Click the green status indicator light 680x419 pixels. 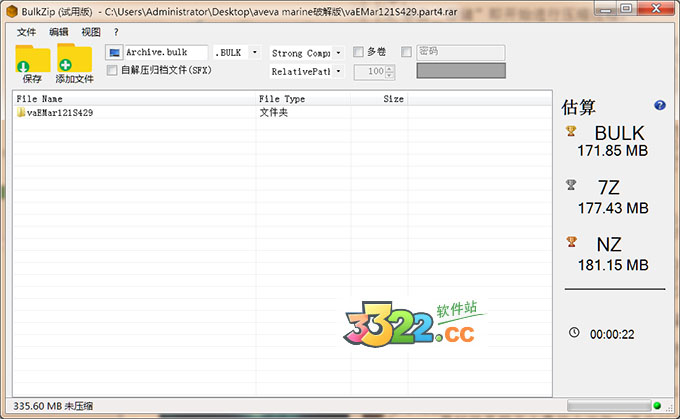tap(657, 406)
